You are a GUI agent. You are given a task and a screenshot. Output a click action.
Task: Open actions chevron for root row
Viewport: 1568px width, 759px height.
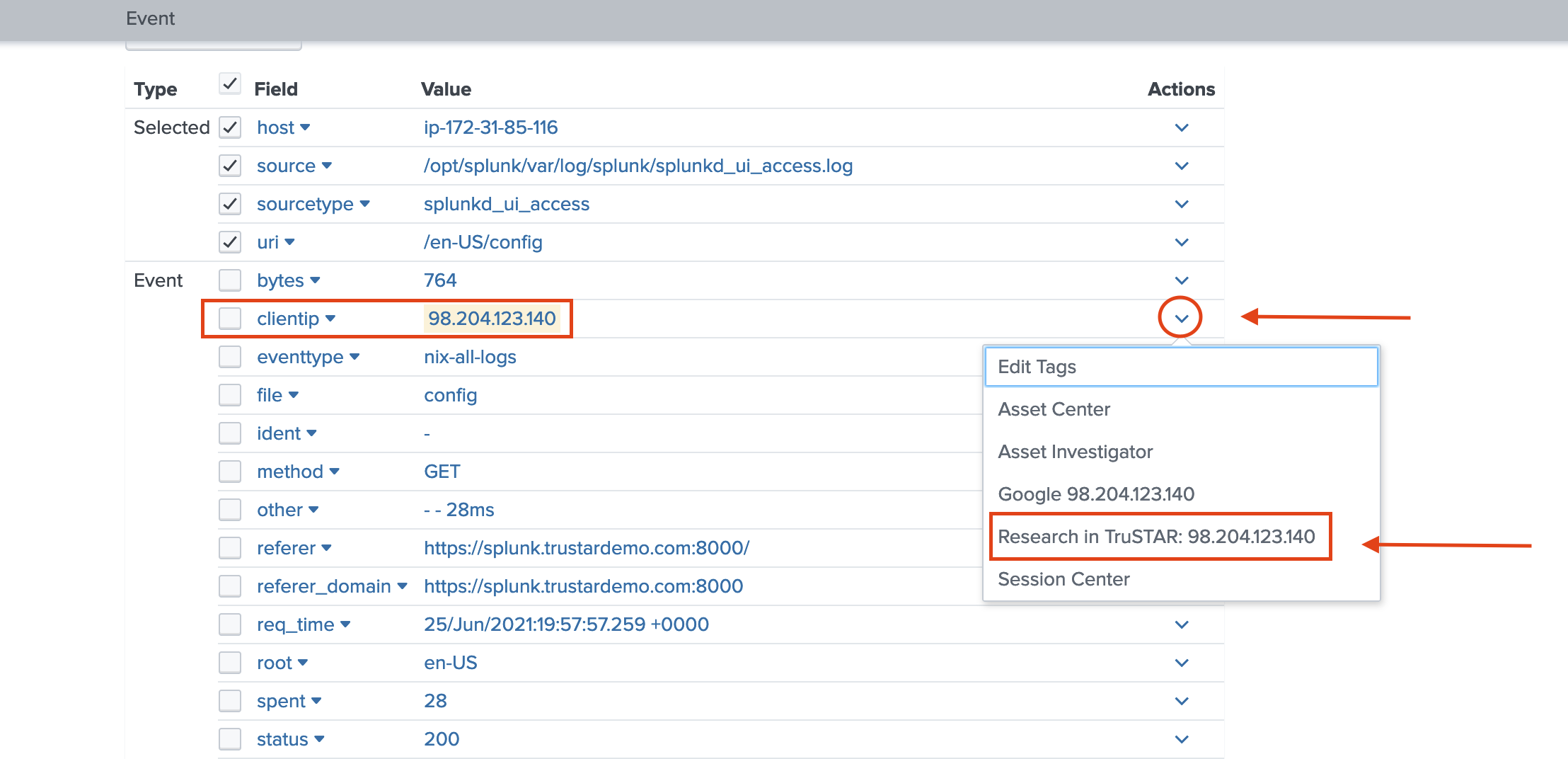[x=1182, y=663]
